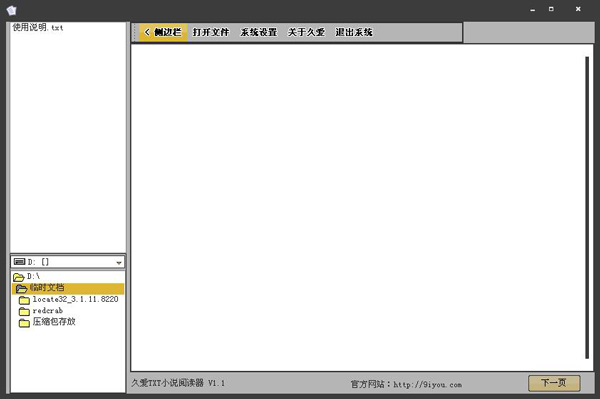Viewport: 600px width, 399px height.
Task: Open 系统设置 settings
Action: click(x=259, y=32)
